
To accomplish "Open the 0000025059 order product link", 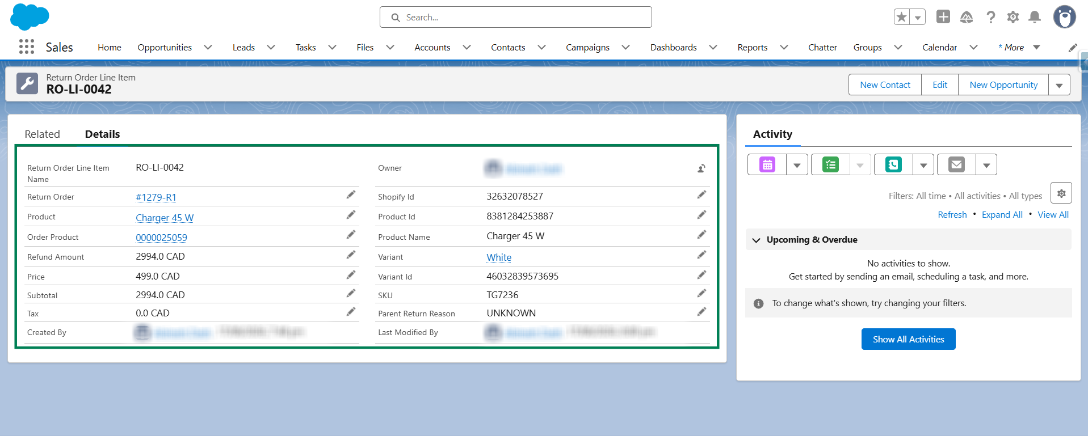I will (x=162, y=237).
